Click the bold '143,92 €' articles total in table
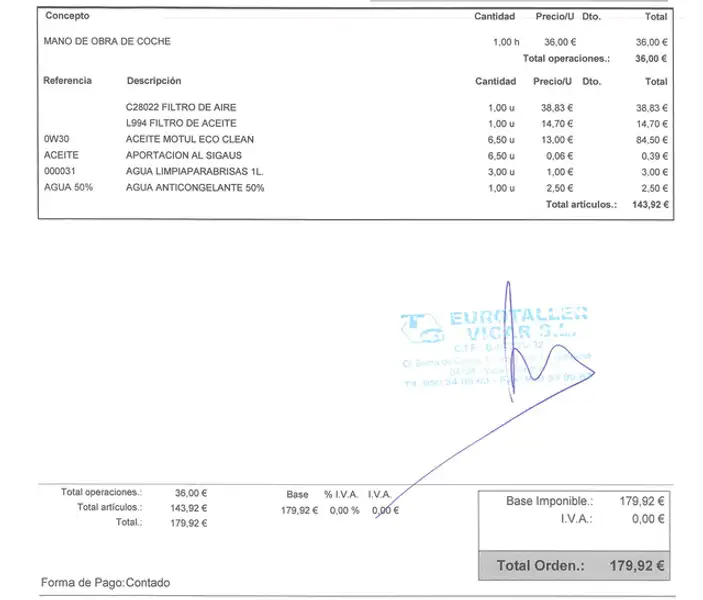This screenshot has width=703, height=600. pyautogui.click(x=650, y=204)
